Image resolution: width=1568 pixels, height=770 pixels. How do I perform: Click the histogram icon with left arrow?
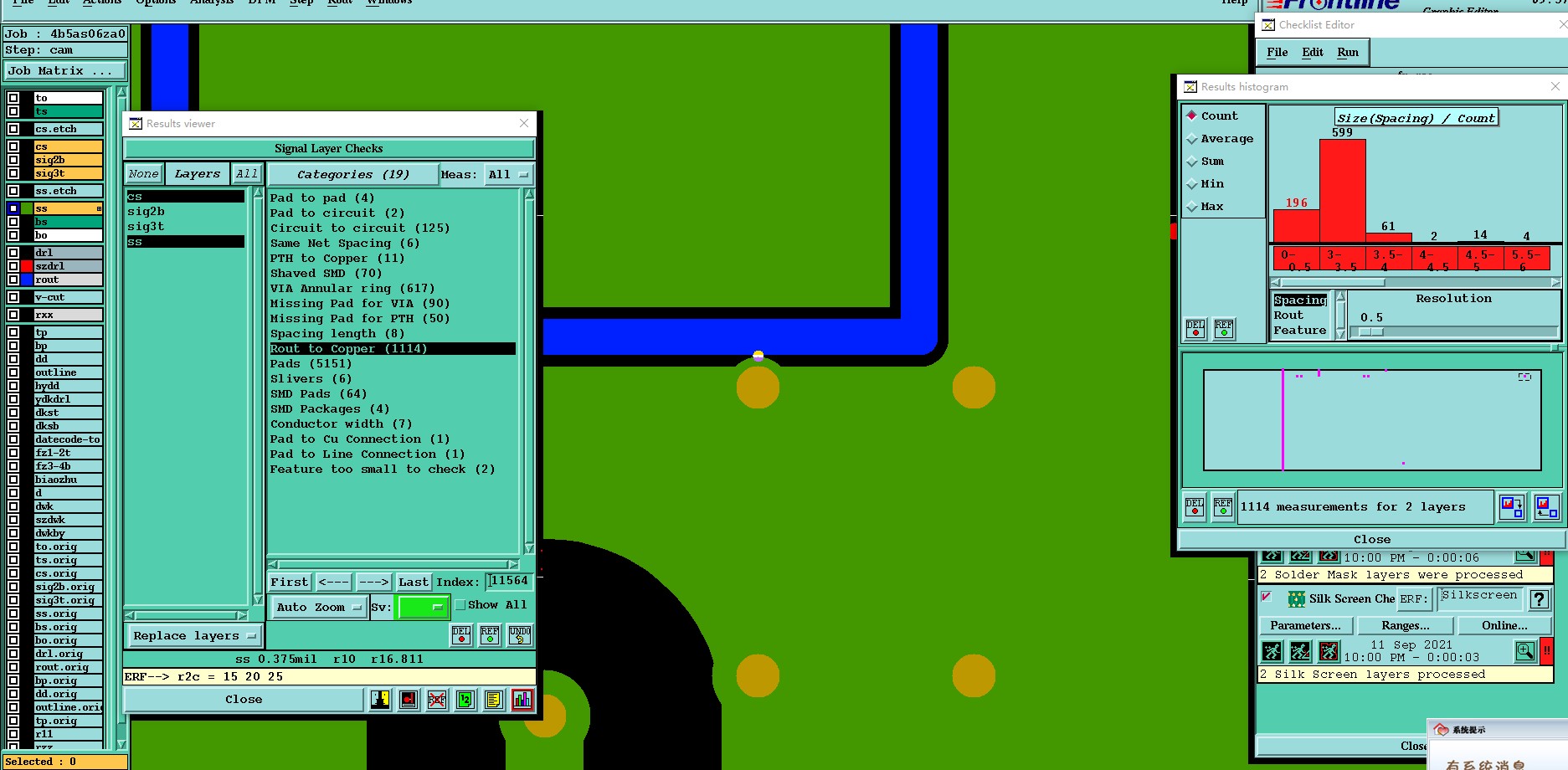point(1547,507)
